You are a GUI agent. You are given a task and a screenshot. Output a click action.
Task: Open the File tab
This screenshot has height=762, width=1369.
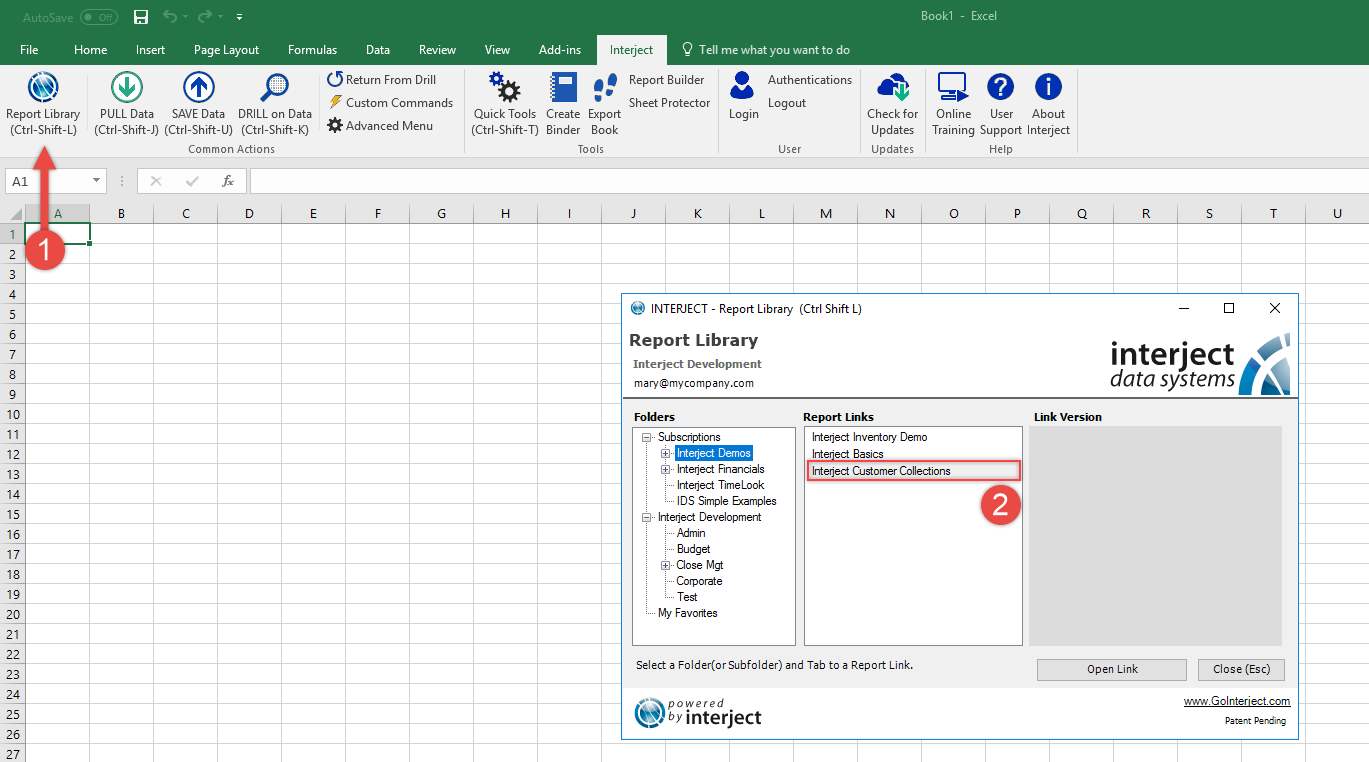coord(29,50)
